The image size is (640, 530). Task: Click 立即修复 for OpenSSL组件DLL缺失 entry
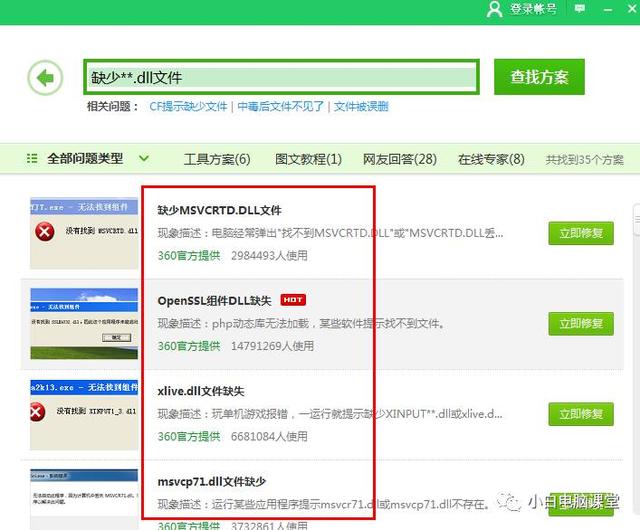click(581, 324)
